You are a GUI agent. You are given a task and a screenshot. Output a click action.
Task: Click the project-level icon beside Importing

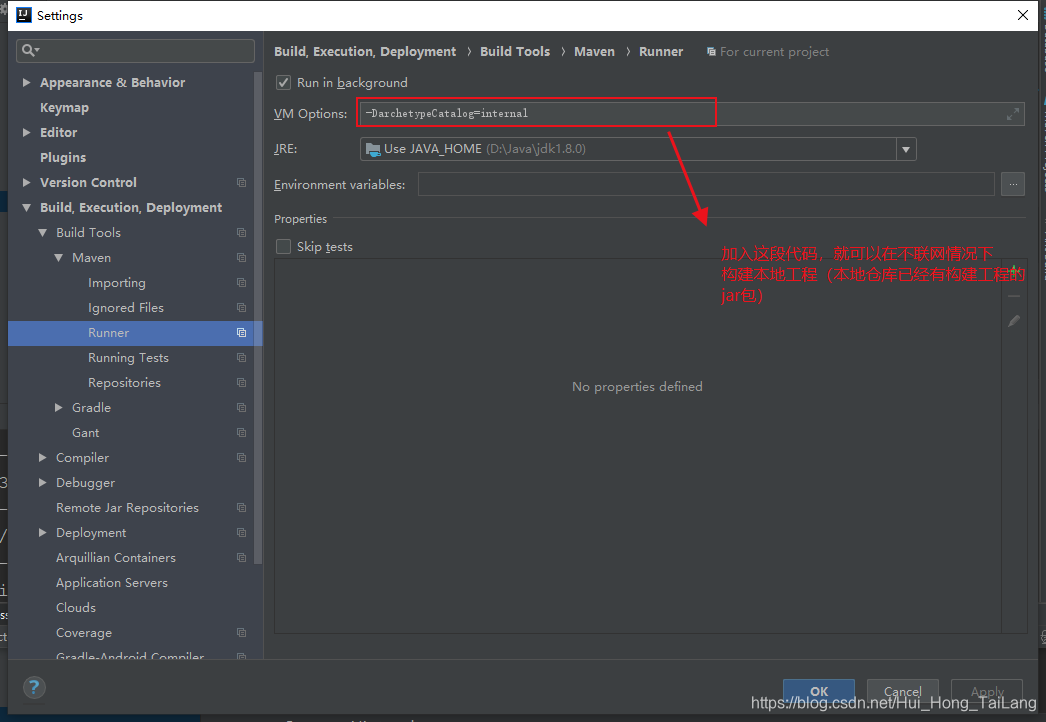click(241, 282)
